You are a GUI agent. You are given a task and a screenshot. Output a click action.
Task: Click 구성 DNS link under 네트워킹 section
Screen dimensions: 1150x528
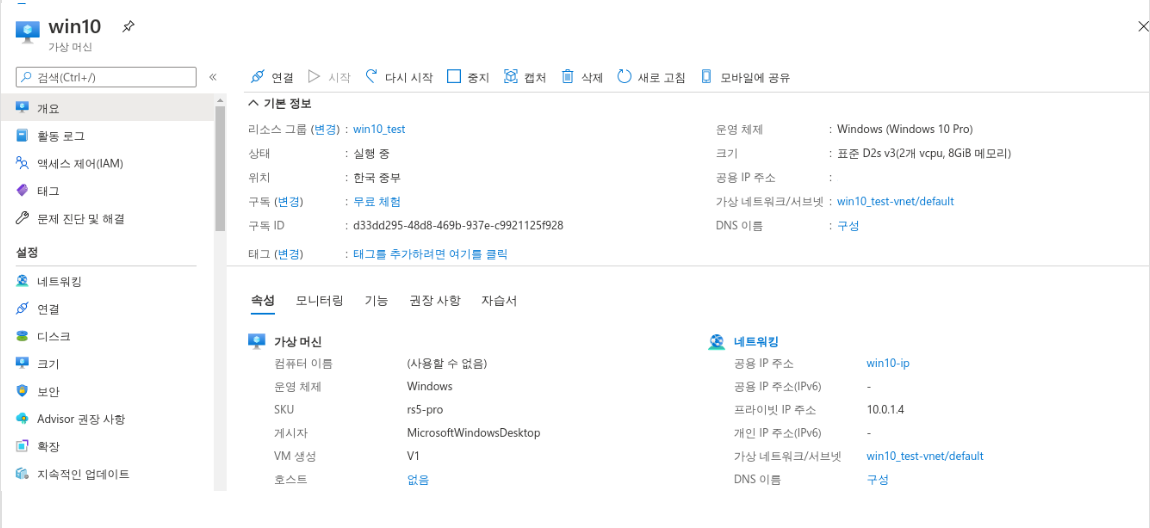coord(877,480)
